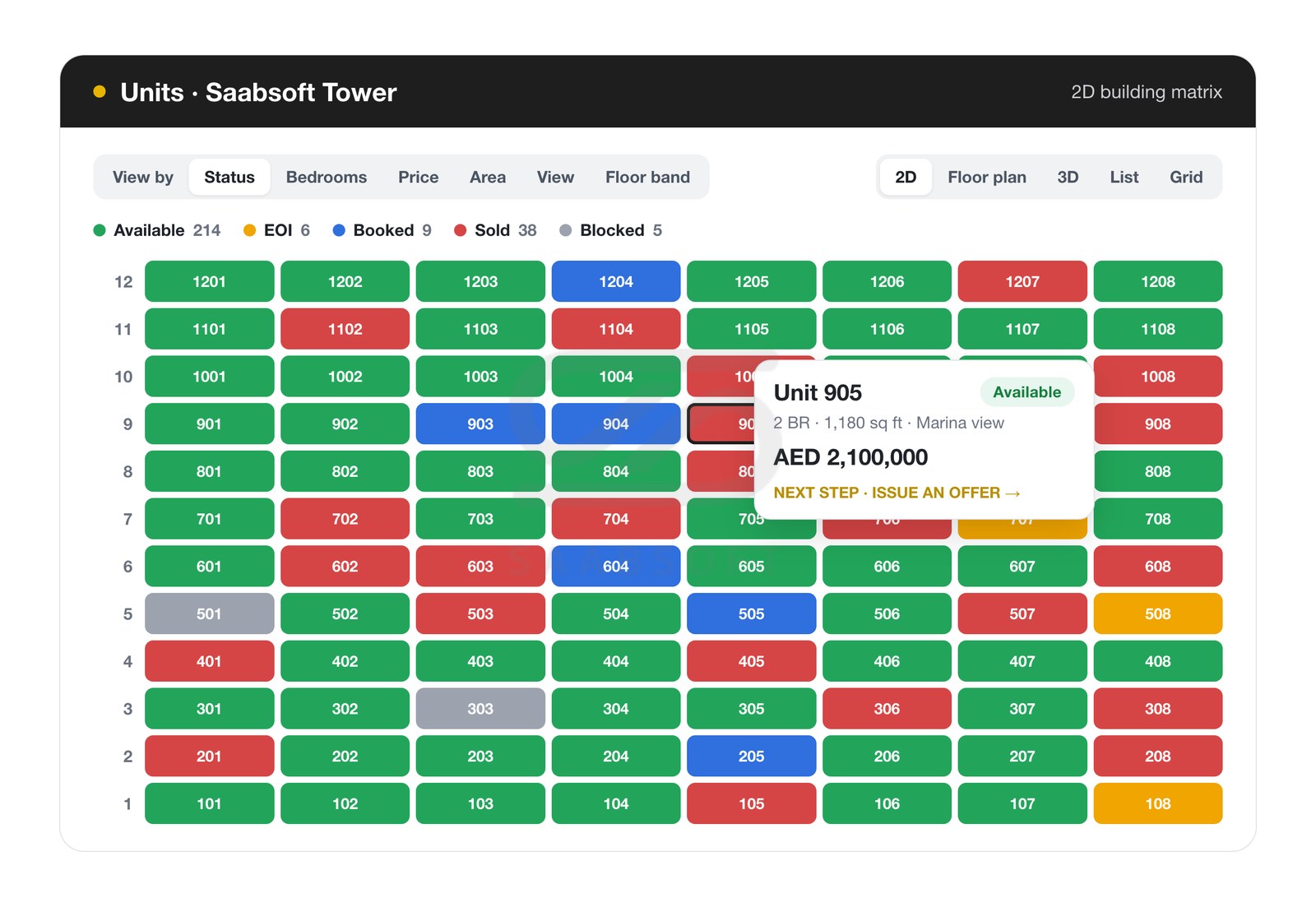Viewport: 1316px width, 907px height.
Task: Select sold unit 608
Action: 1158,567
